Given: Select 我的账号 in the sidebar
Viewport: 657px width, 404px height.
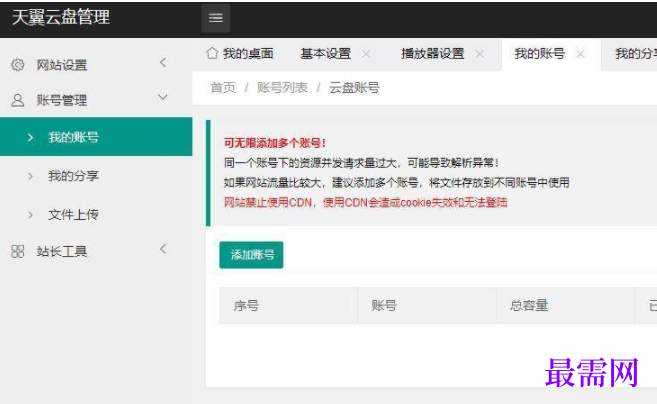Looking at the screenshot, I should pos(96,137).
